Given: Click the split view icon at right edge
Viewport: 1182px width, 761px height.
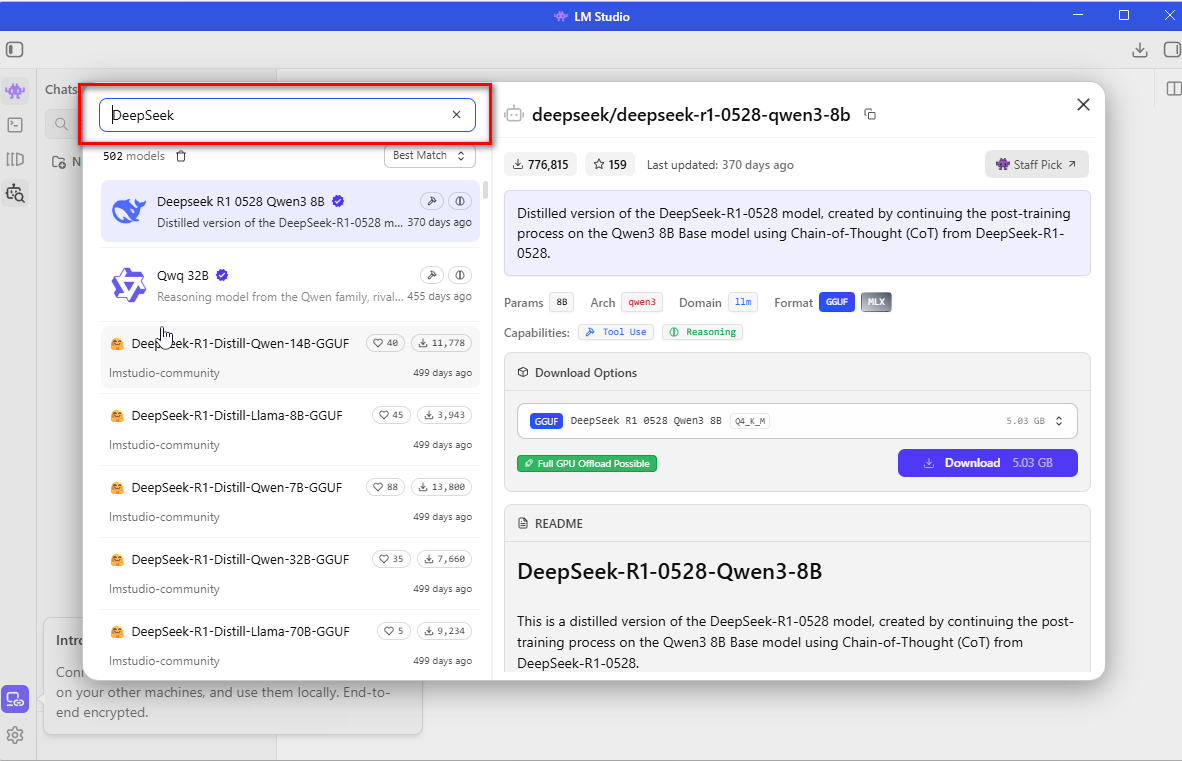Looking at the screenshot, I should 1173,89.
